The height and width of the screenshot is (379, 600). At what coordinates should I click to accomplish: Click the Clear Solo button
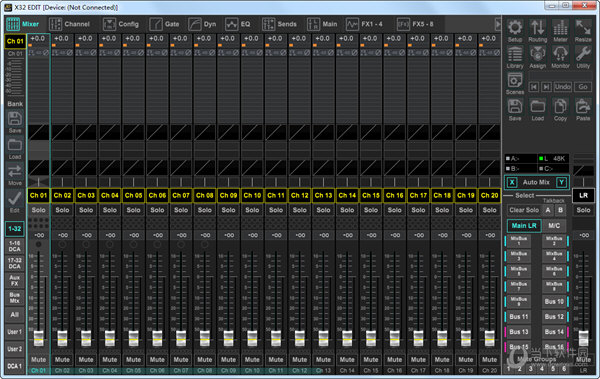[524, 210]
